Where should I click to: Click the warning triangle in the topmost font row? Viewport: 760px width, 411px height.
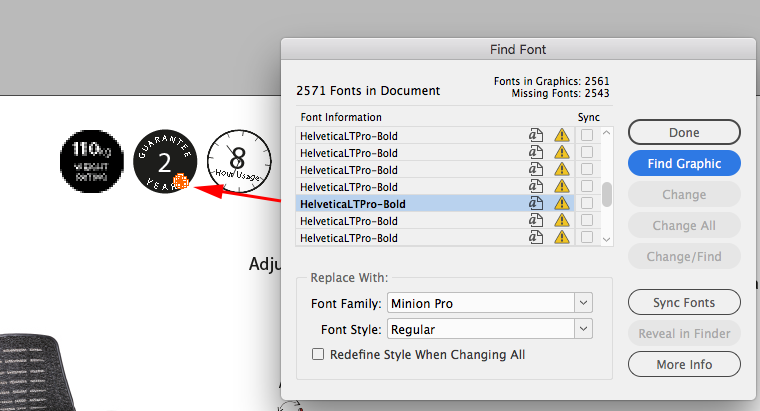point(562,136)
